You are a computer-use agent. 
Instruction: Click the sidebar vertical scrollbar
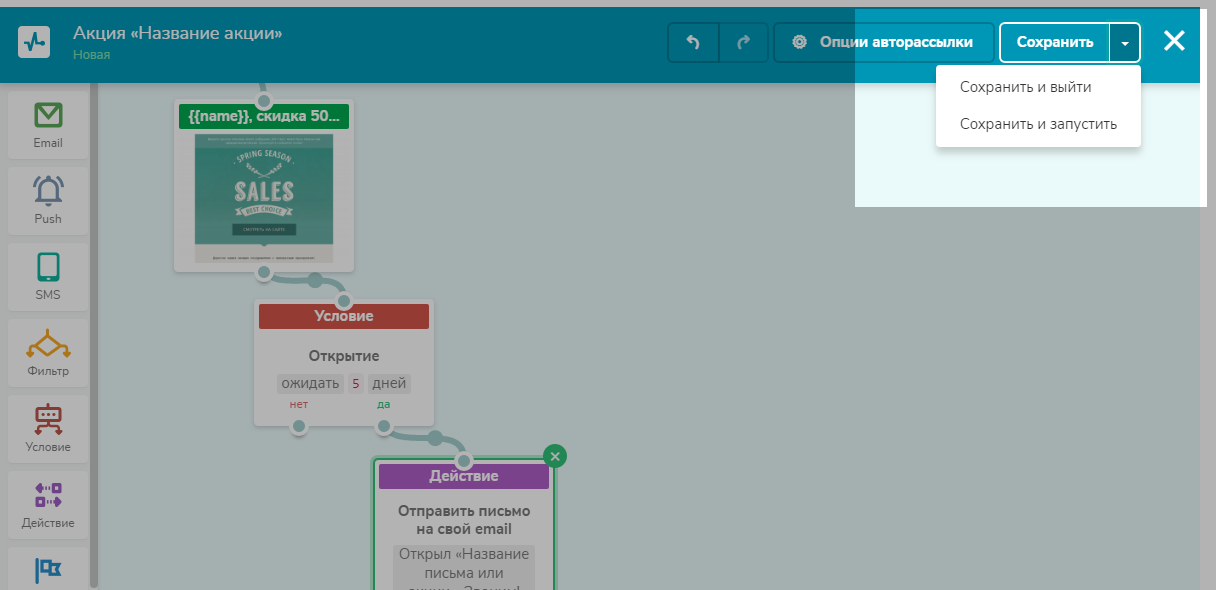coord(94,336)
